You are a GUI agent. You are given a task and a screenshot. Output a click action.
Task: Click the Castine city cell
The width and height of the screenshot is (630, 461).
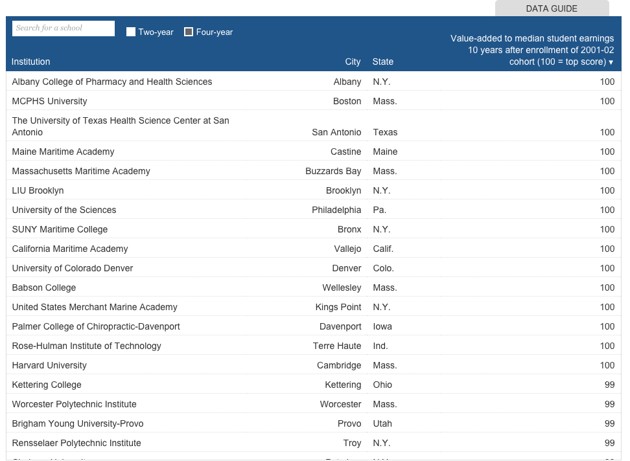[x=346, y=152]
